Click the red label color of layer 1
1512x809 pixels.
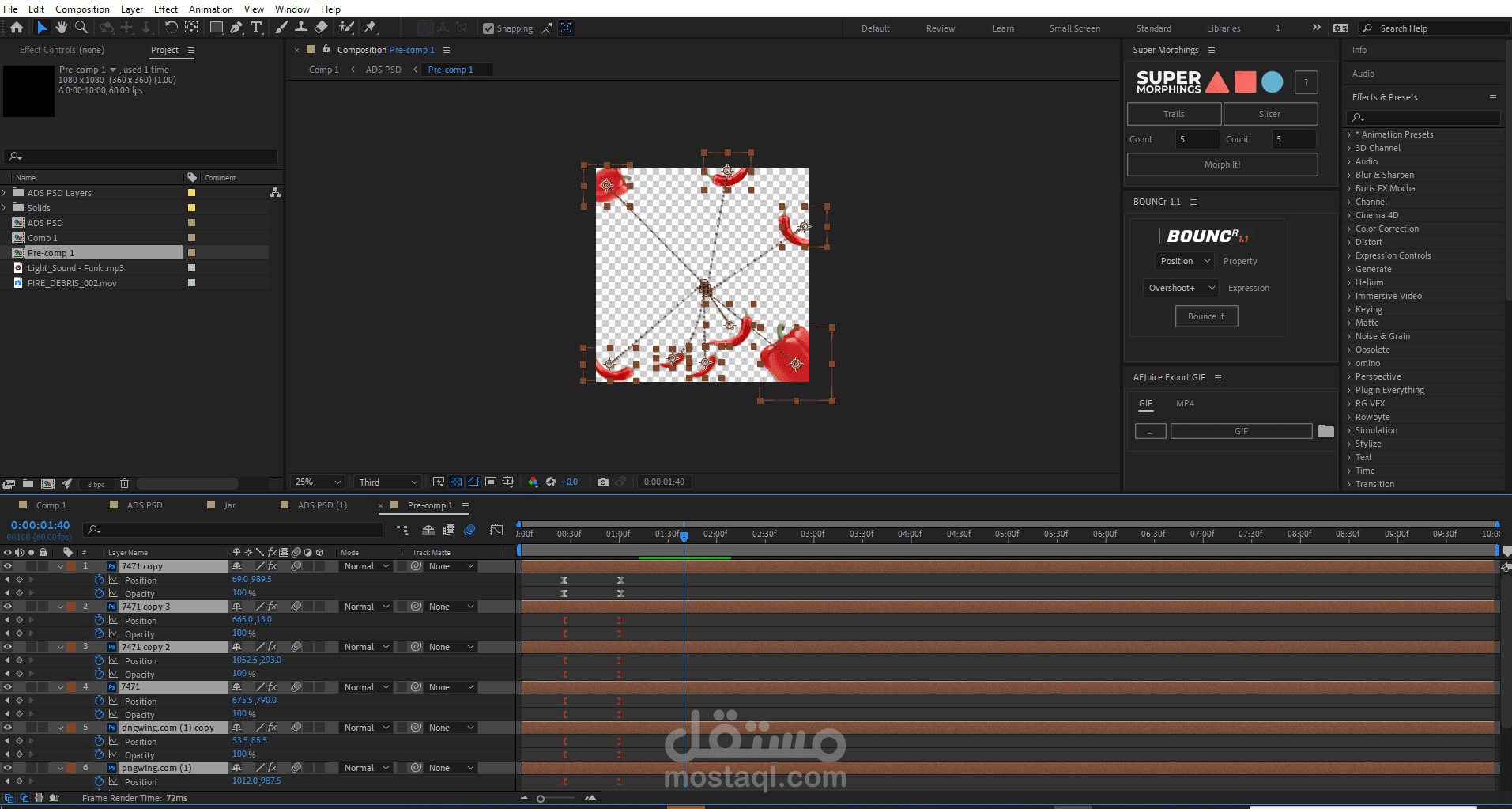click(x=71, y=566)
